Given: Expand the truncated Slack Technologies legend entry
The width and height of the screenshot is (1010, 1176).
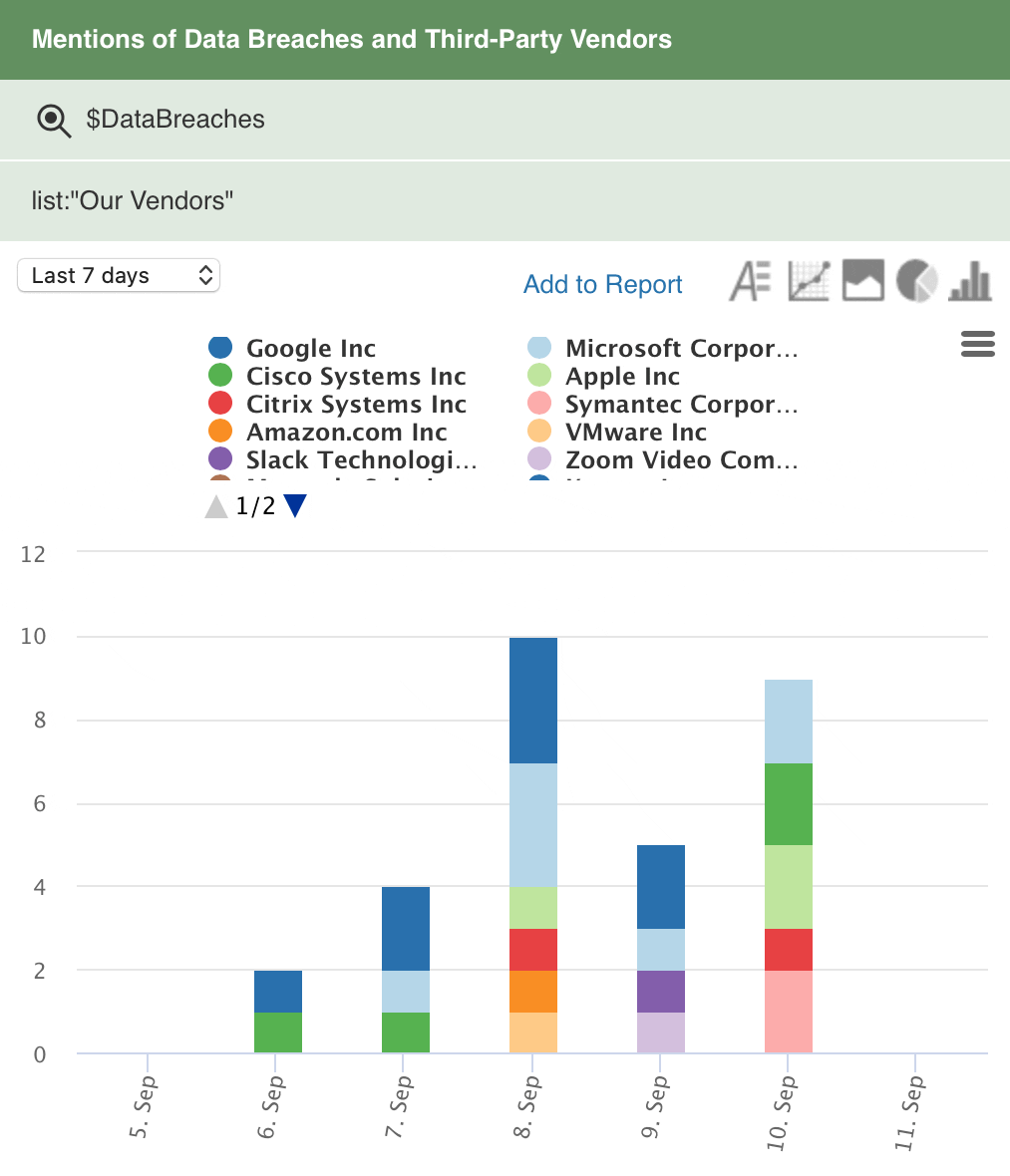Looking at the screenshot, I should tap(361, 459).
